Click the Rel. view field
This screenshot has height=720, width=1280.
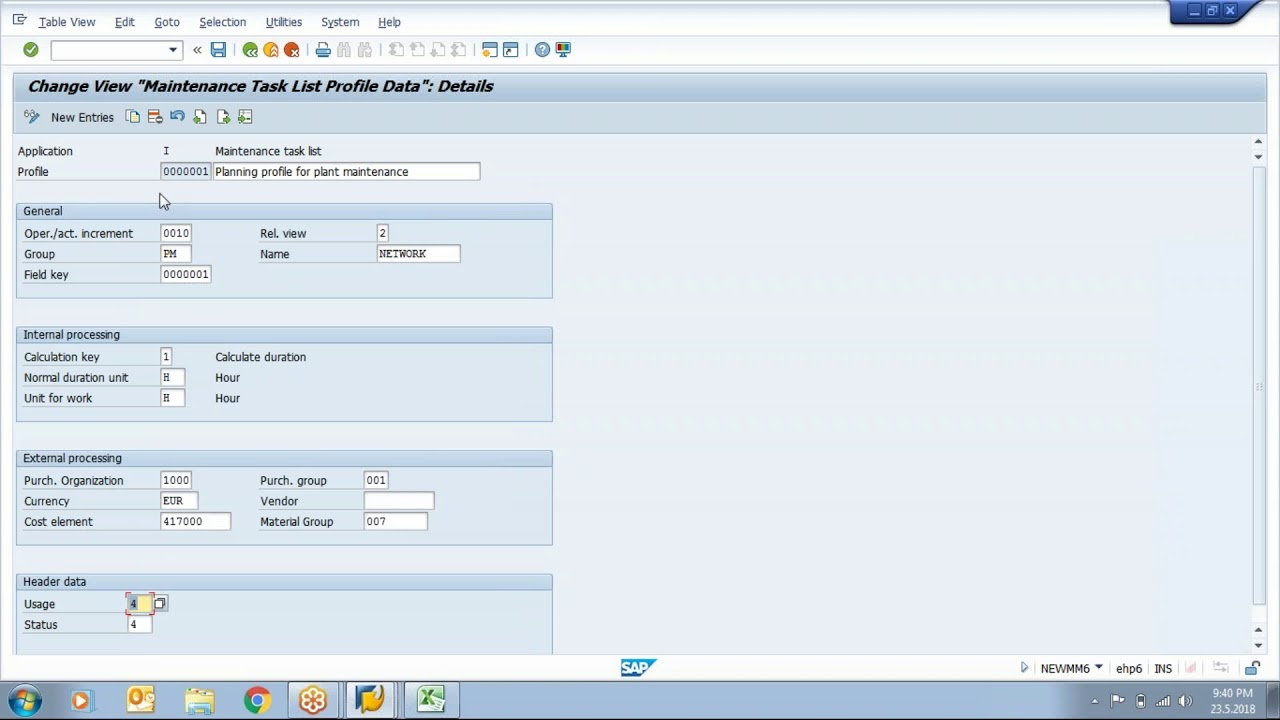382,233
